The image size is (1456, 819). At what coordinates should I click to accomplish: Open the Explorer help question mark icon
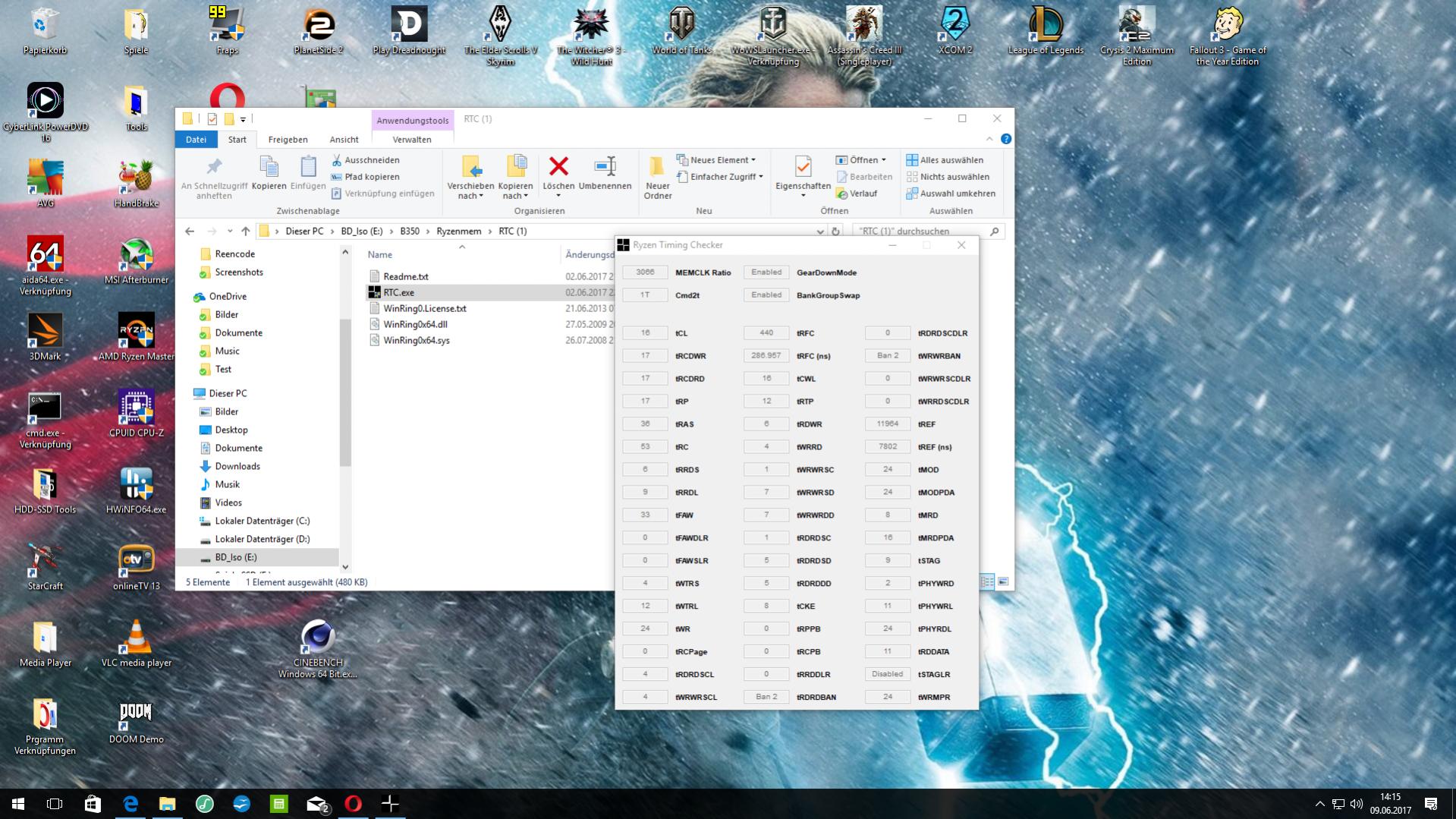tap(1006, 139)
